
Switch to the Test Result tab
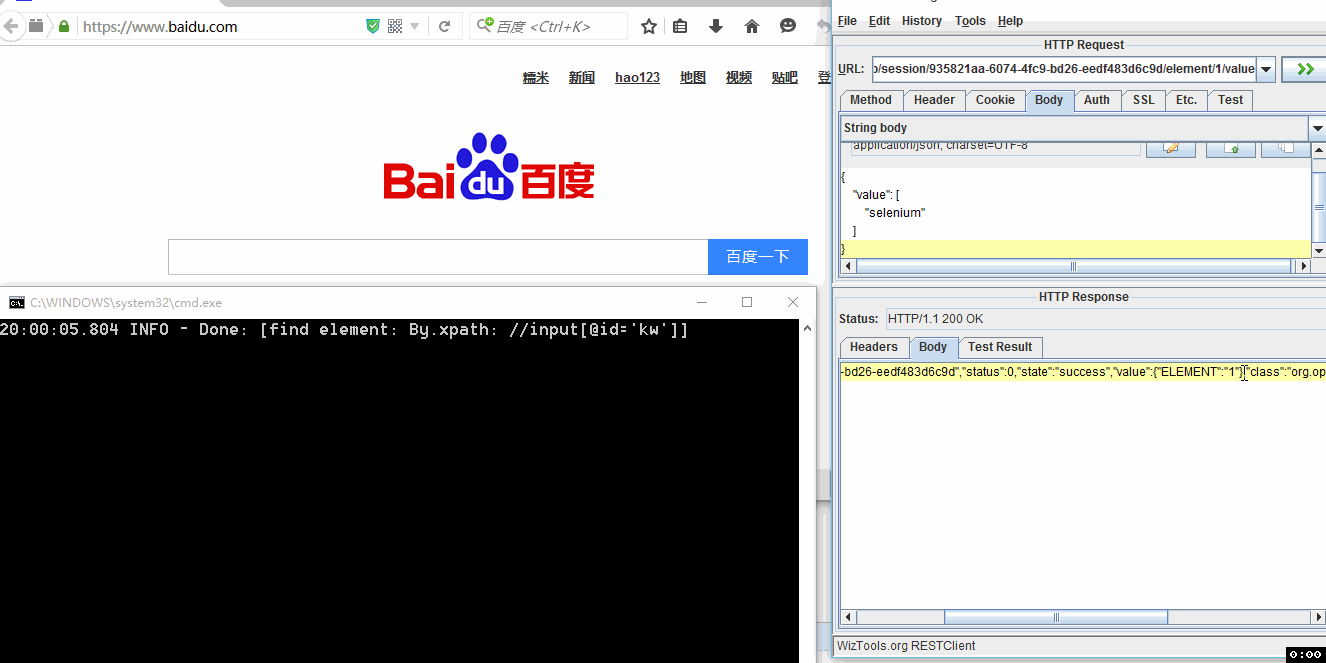tap(1000, 347)
